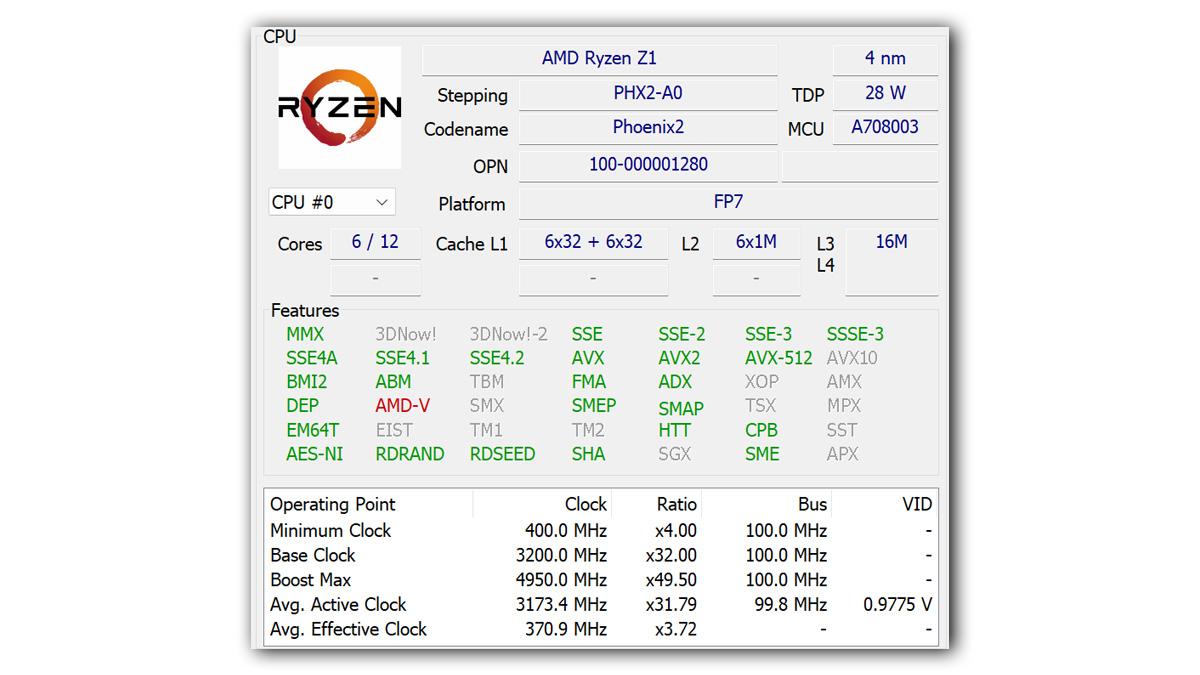
Task: Click the 6x32 + 6x32 L1 cache value
Action: point(593,243)
